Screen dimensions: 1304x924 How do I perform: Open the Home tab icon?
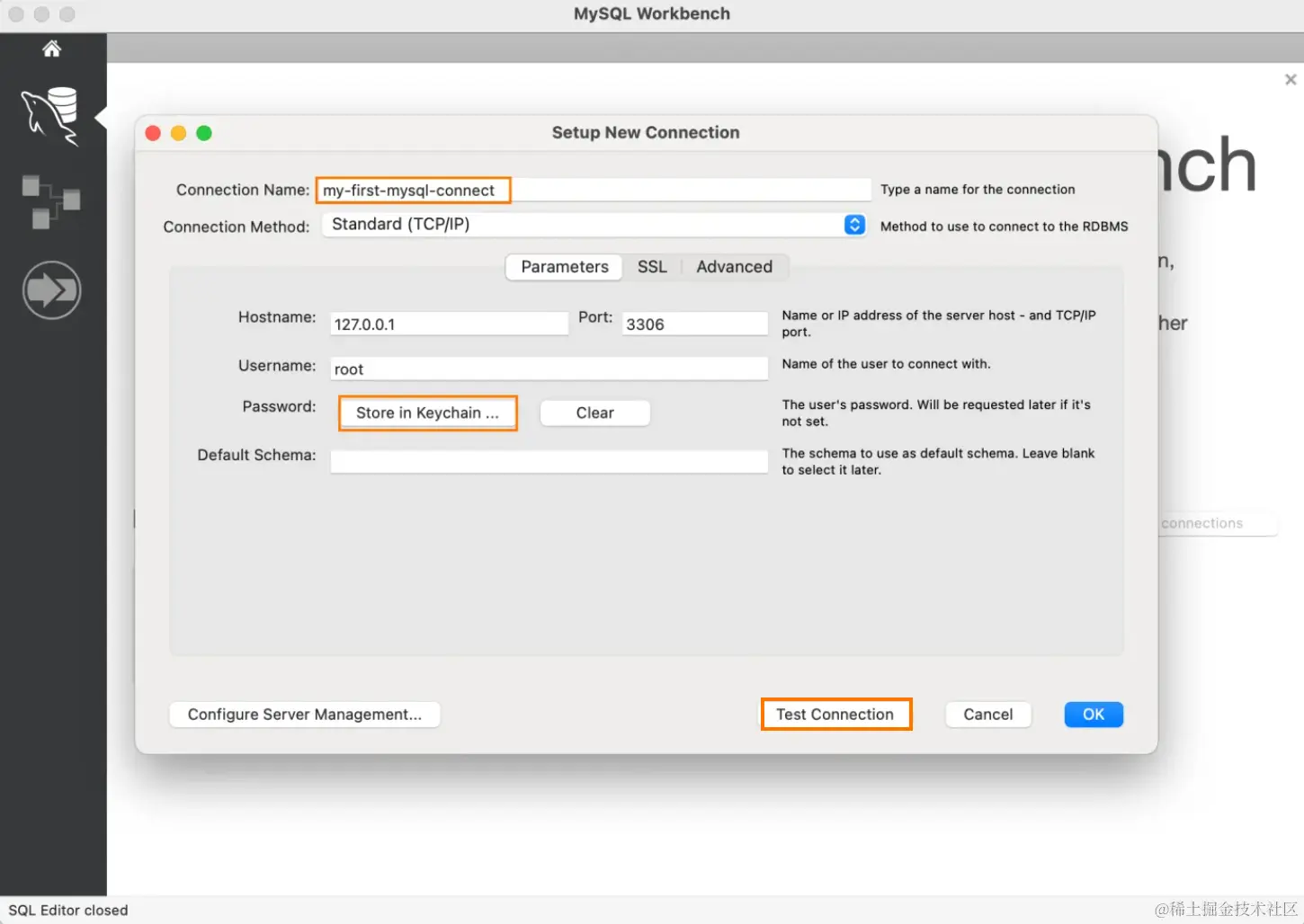point(52,49)
